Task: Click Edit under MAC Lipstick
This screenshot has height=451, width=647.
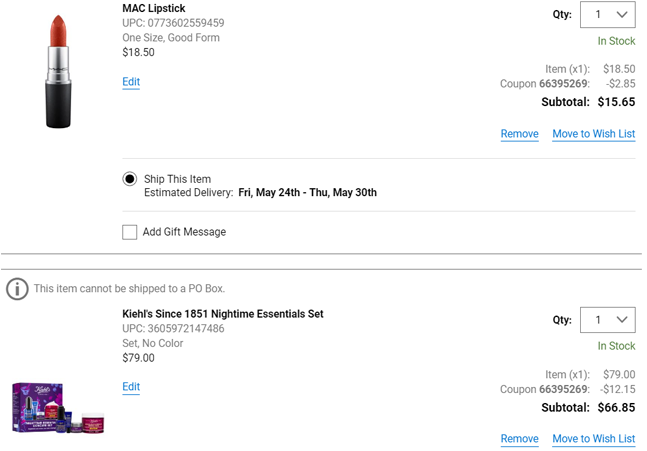Action: click(x=131, y=82)
